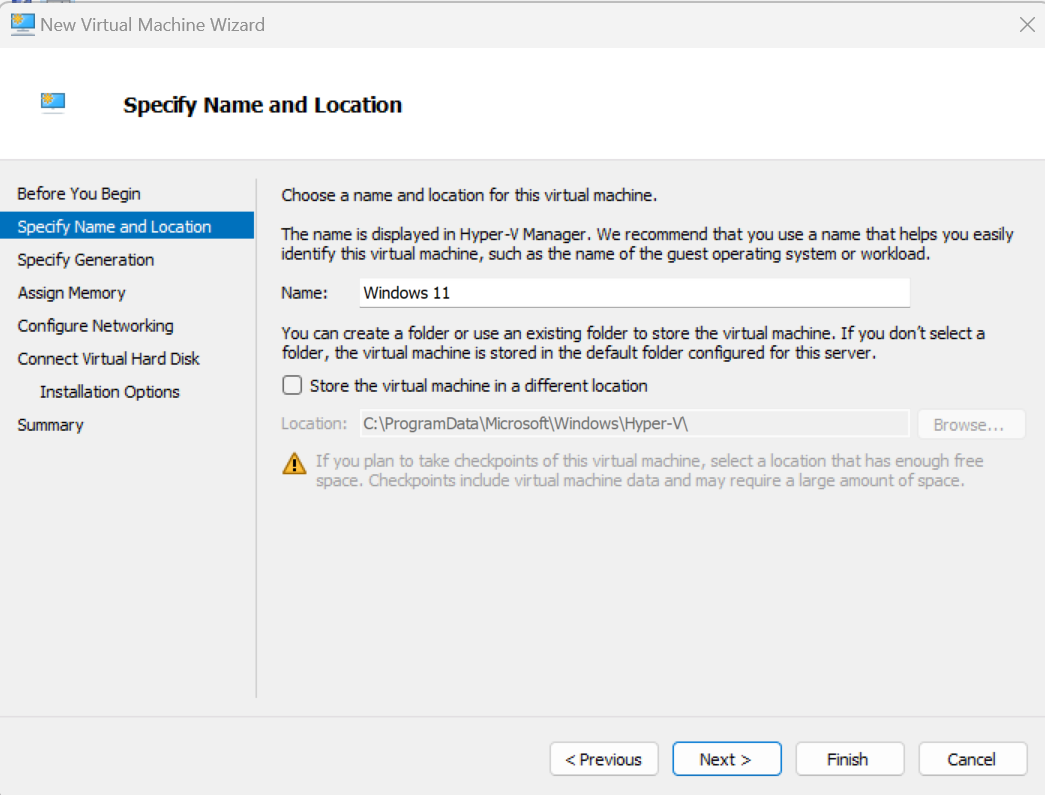Close the New Virtual Machine Wizard window
The image size is (1045, 795).
[x=1026, y=25]
